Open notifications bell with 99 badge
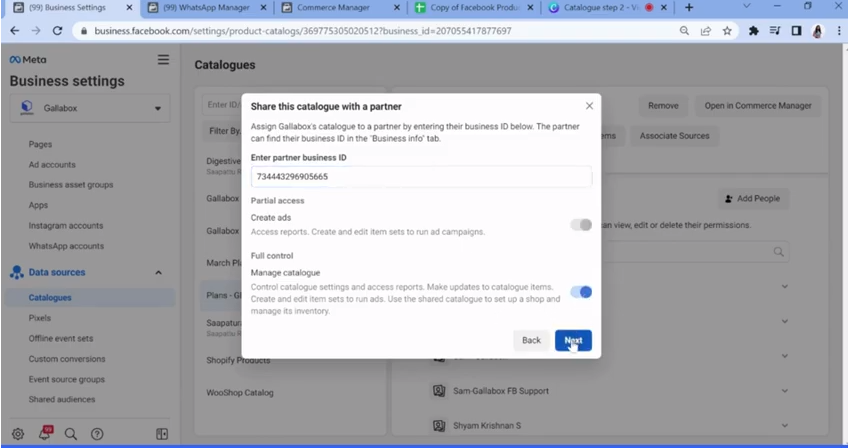848x448 pixels. pos(45,433)
